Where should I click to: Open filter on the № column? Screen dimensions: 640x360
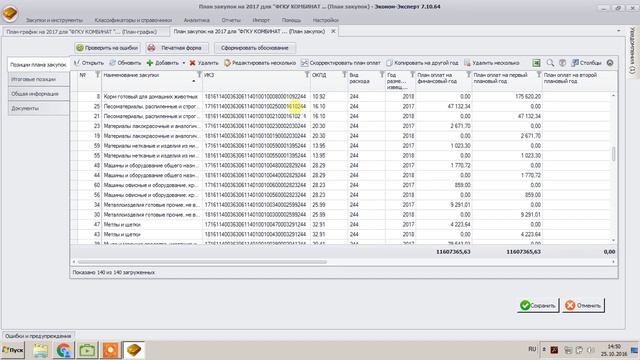[98, 75]
